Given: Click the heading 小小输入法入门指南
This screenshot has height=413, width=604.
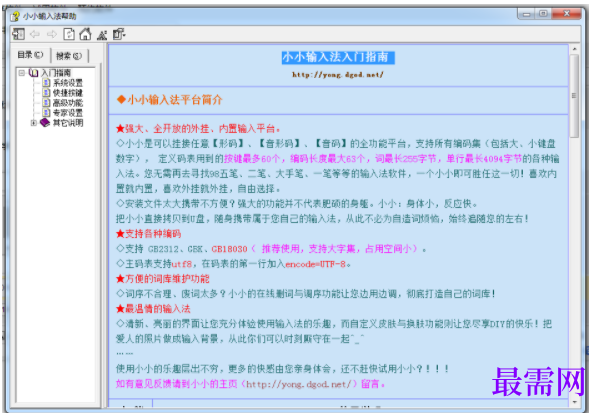Looking at the screenshot, I should pyautogui.click(x=338, y=57).
